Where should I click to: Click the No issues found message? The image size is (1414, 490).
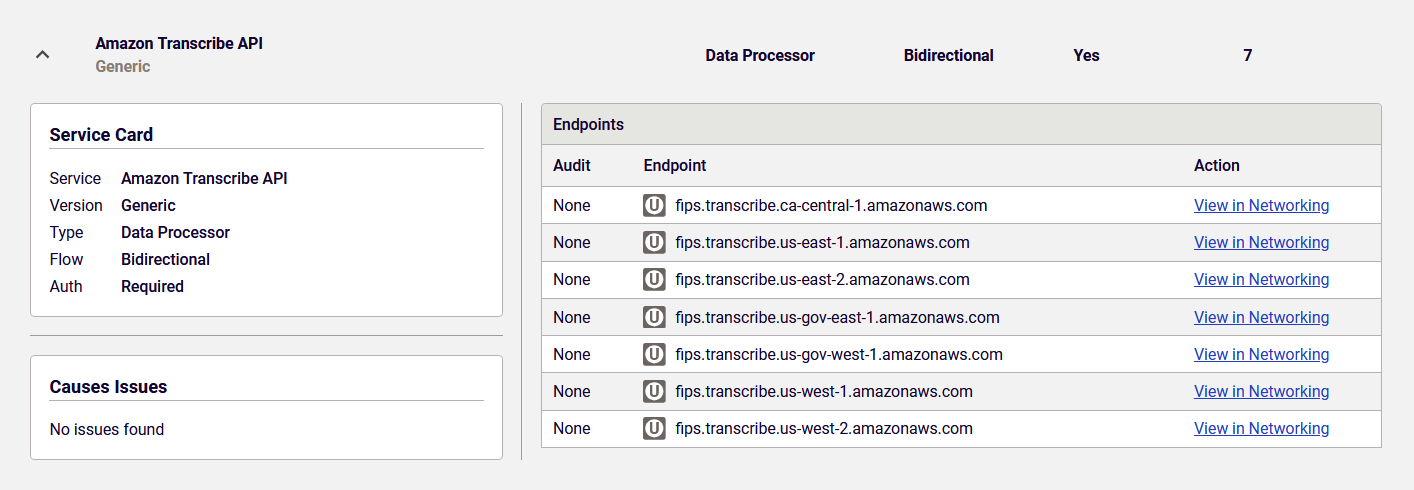point(107,430)
